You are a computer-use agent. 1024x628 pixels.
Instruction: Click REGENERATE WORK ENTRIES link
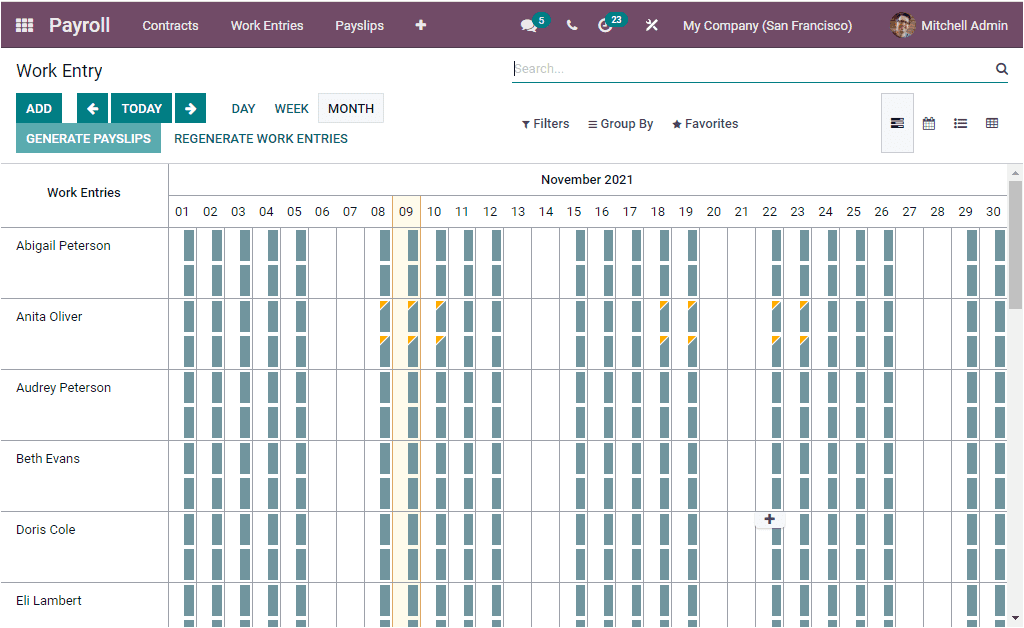[260, 138]
